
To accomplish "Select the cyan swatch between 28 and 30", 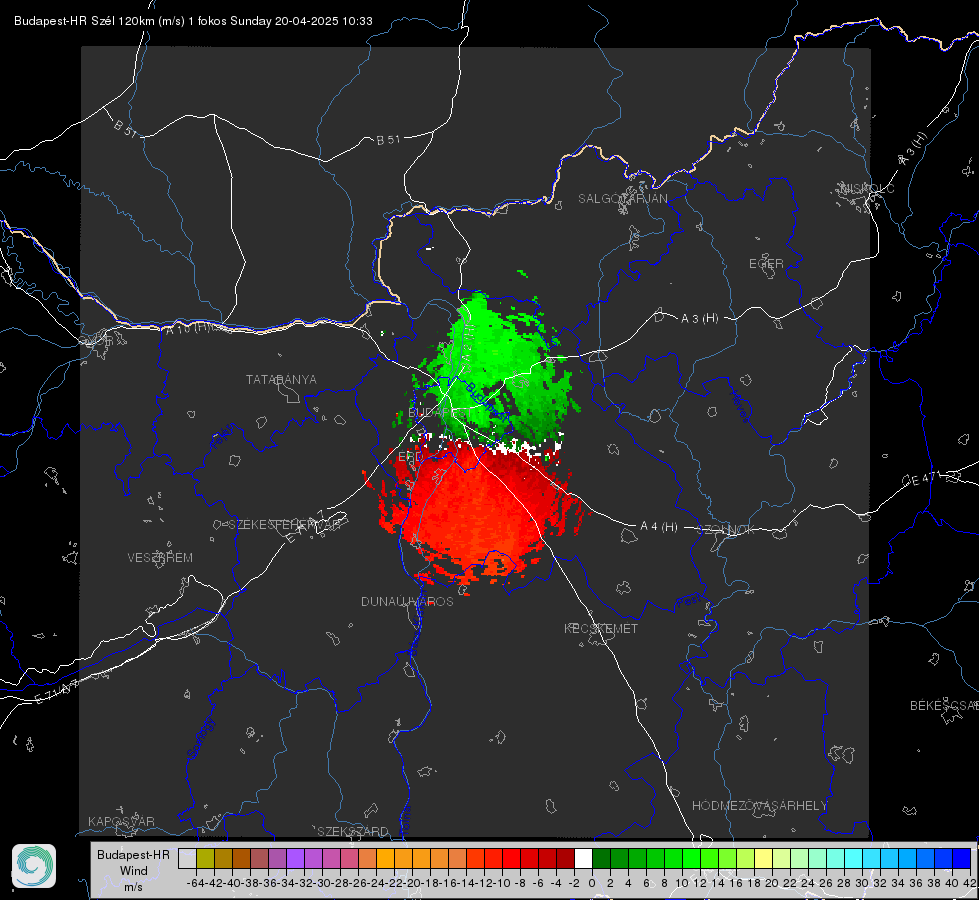I will point(854,858).
